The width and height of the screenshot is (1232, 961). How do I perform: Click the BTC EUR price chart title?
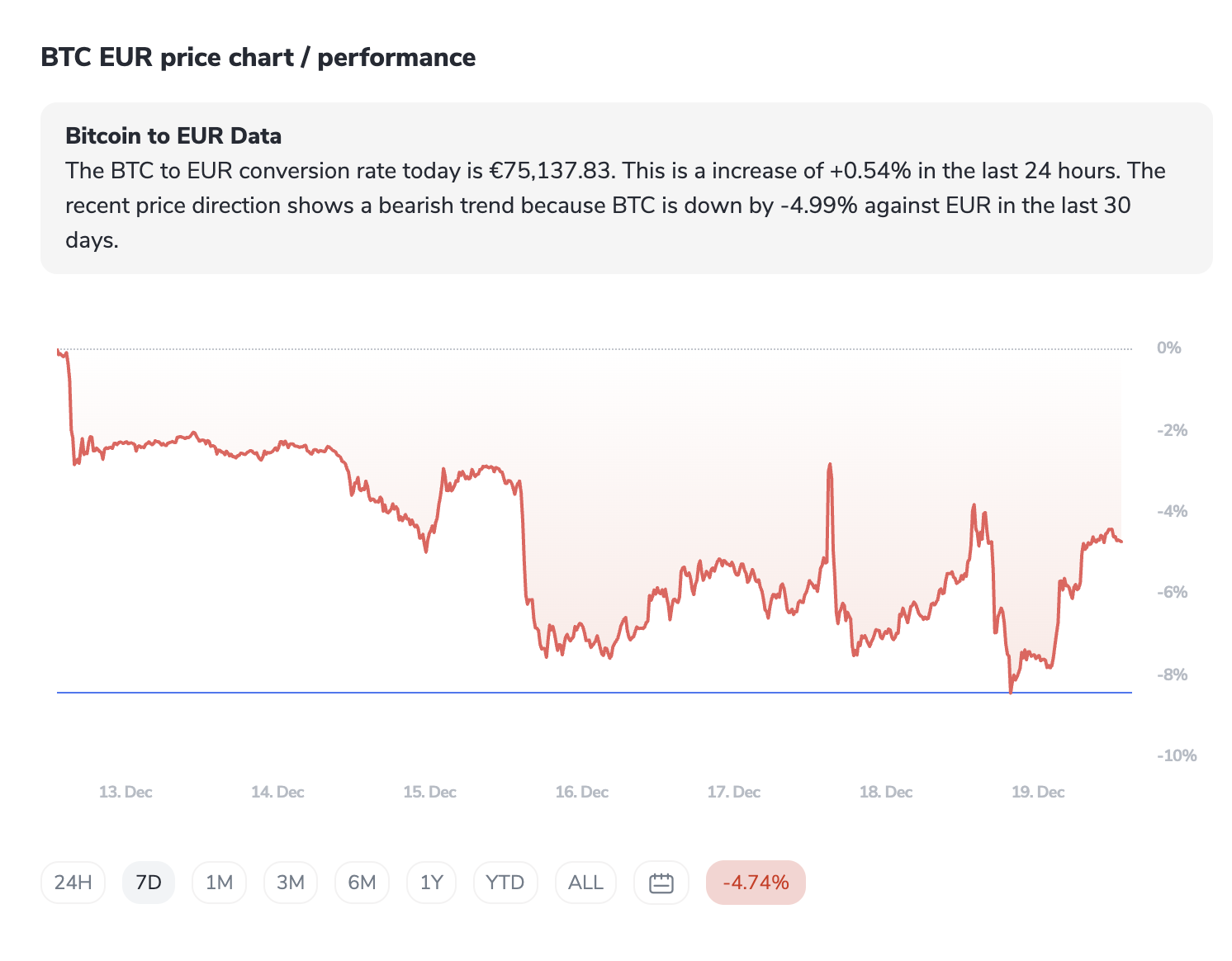pos(258,58)
